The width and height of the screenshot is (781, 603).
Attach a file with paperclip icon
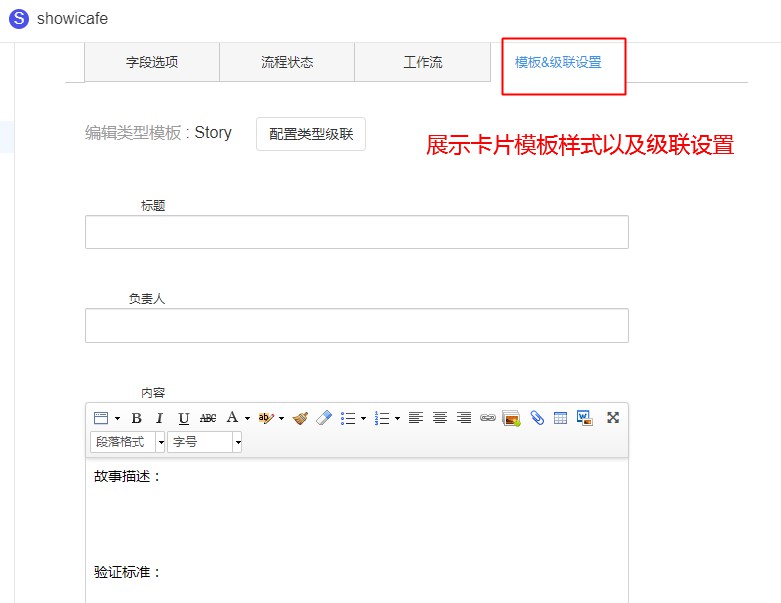pyautogui.click(x=537, y=418)
